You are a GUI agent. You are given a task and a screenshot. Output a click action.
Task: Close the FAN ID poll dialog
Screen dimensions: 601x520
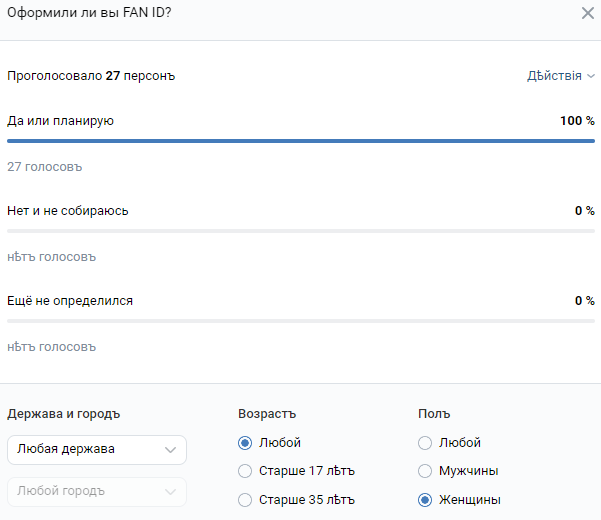click(588, 14)
